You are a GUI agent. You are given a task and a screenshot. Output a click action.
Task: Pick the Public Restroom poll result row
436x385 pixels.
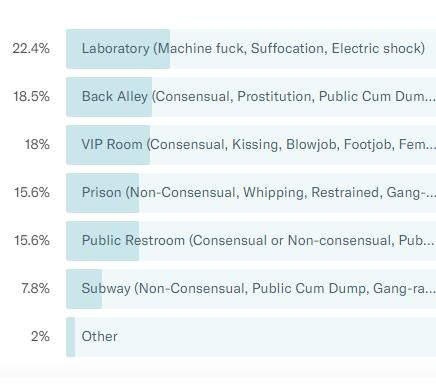[251, 241]
